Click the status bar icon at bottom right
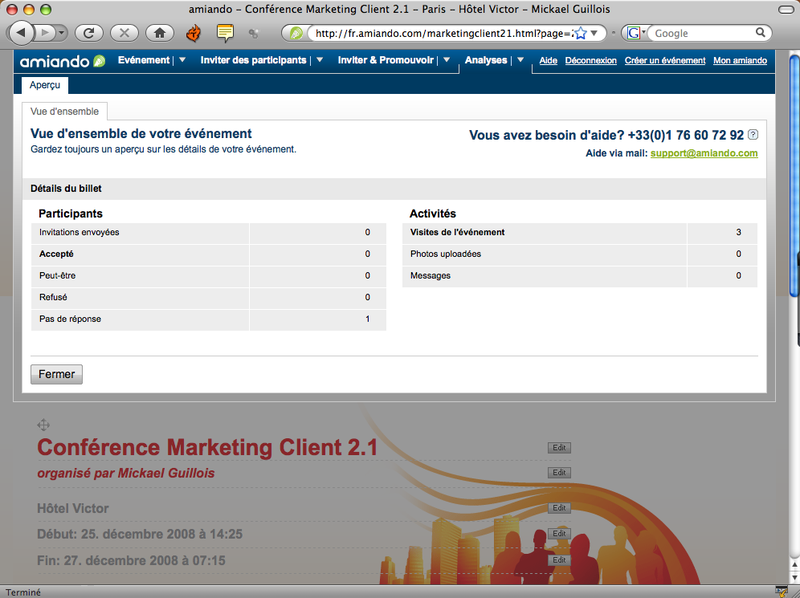800x598 pixels. point(781,592)
